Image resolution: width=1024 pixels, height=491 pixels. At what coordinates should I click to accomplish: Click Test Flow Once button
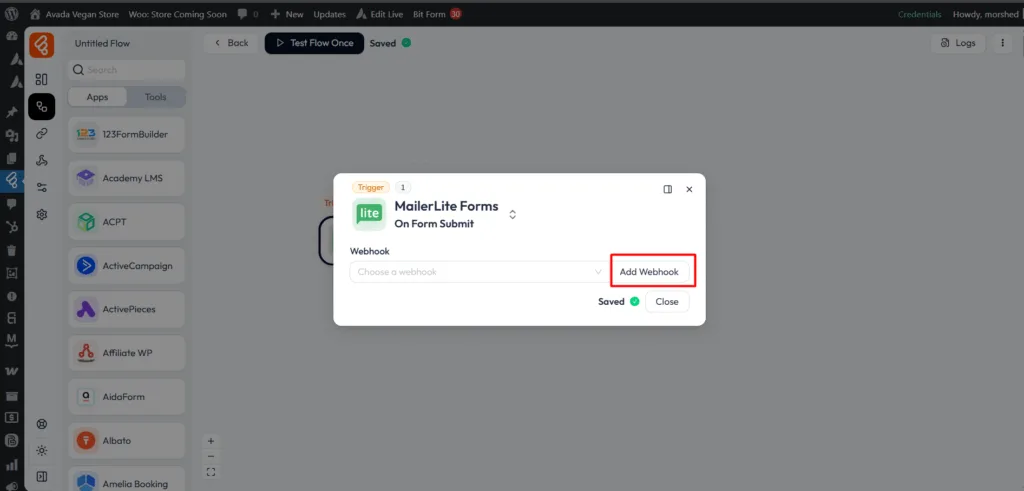click(314, 43)
